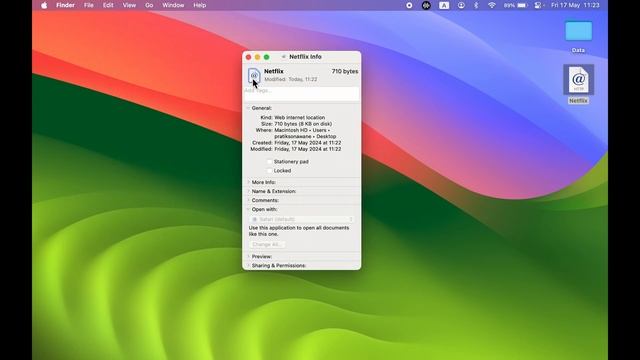Expand the Sharing & Permissions section
Screen dimensions: 640x360
(248, 265)
